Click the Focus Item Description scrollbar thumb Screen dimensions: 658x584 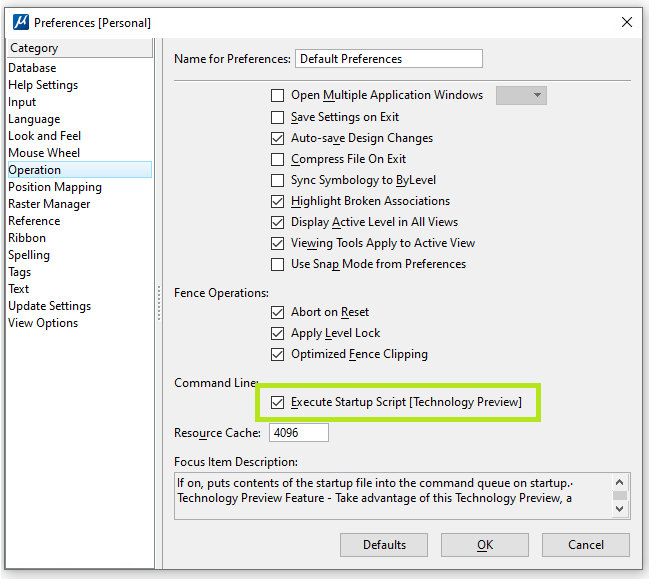pos(620,496)
